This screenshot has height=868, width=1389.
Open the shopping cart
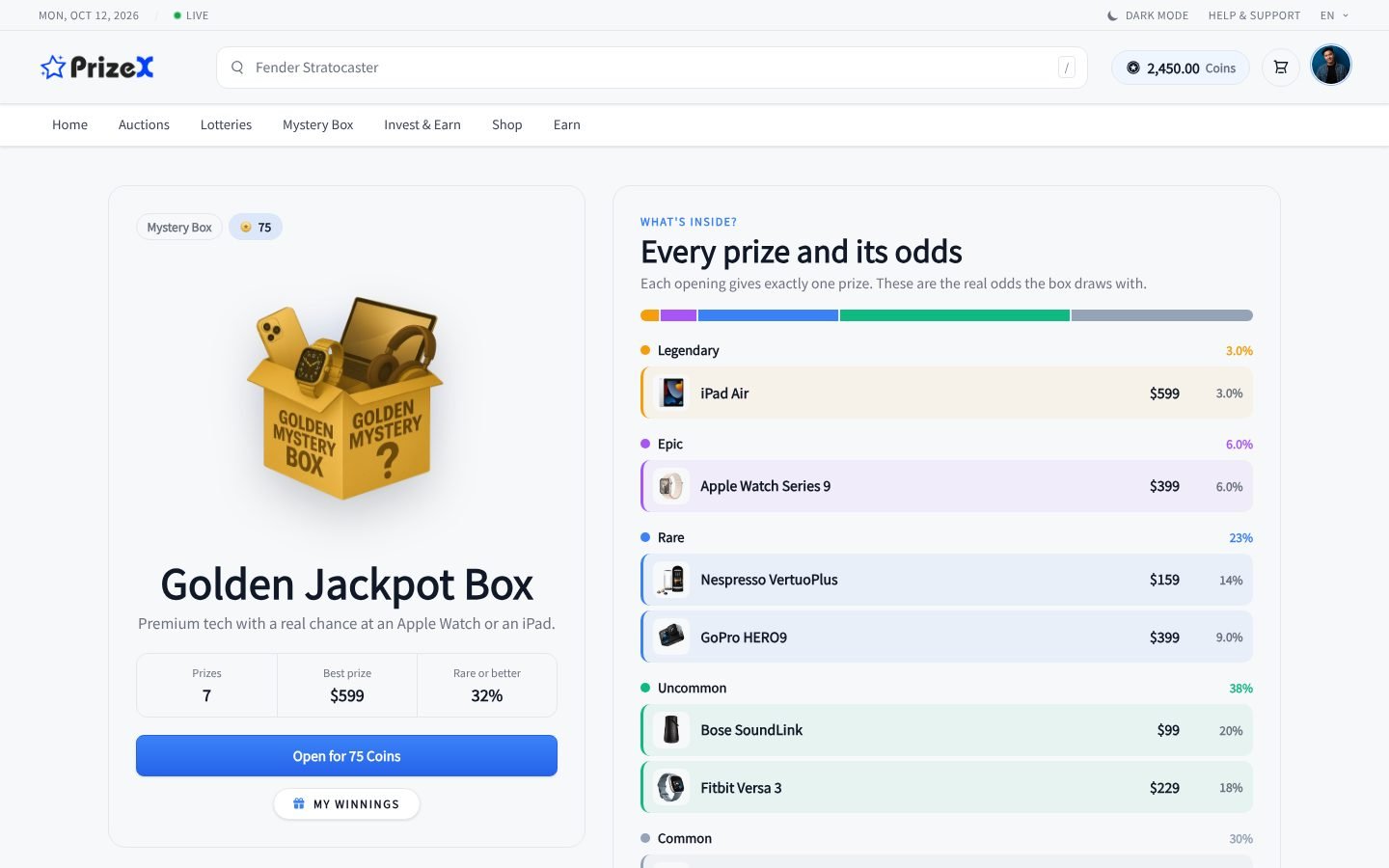click(x=1281, y=68)
